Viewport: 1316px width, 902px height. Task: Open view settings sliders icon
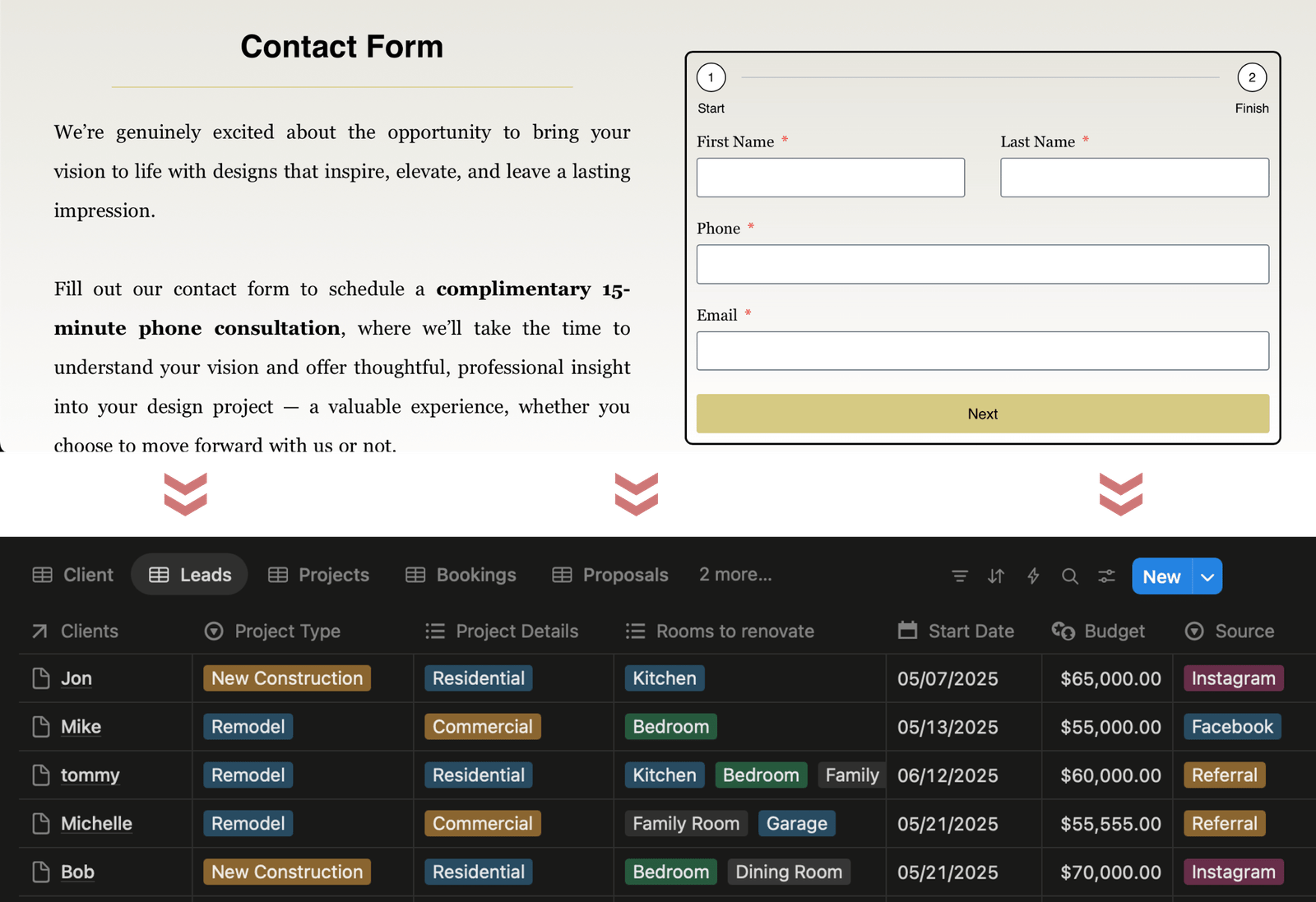1106,576
